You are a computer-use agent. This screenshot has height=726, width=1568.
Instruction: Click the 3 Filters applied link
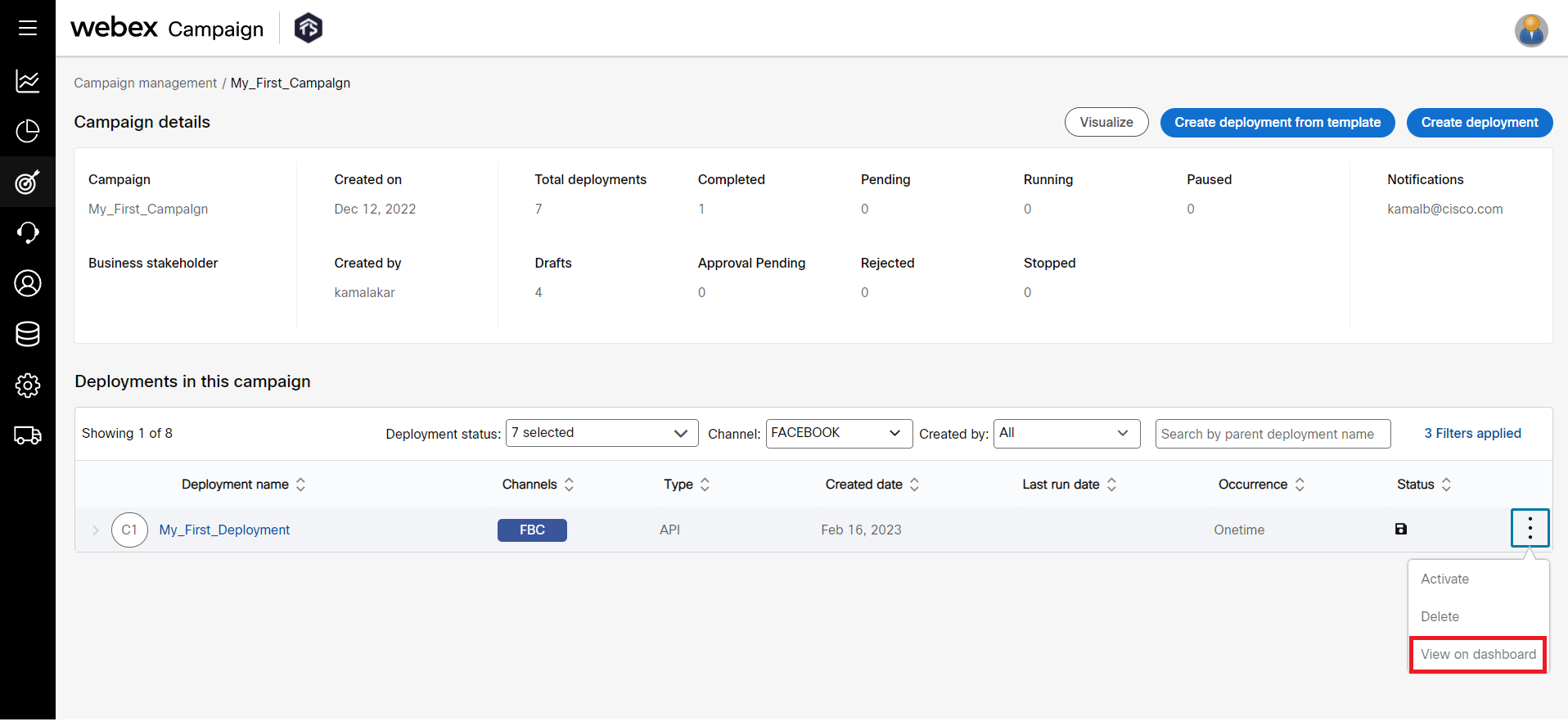click(x=1472, y=433)
